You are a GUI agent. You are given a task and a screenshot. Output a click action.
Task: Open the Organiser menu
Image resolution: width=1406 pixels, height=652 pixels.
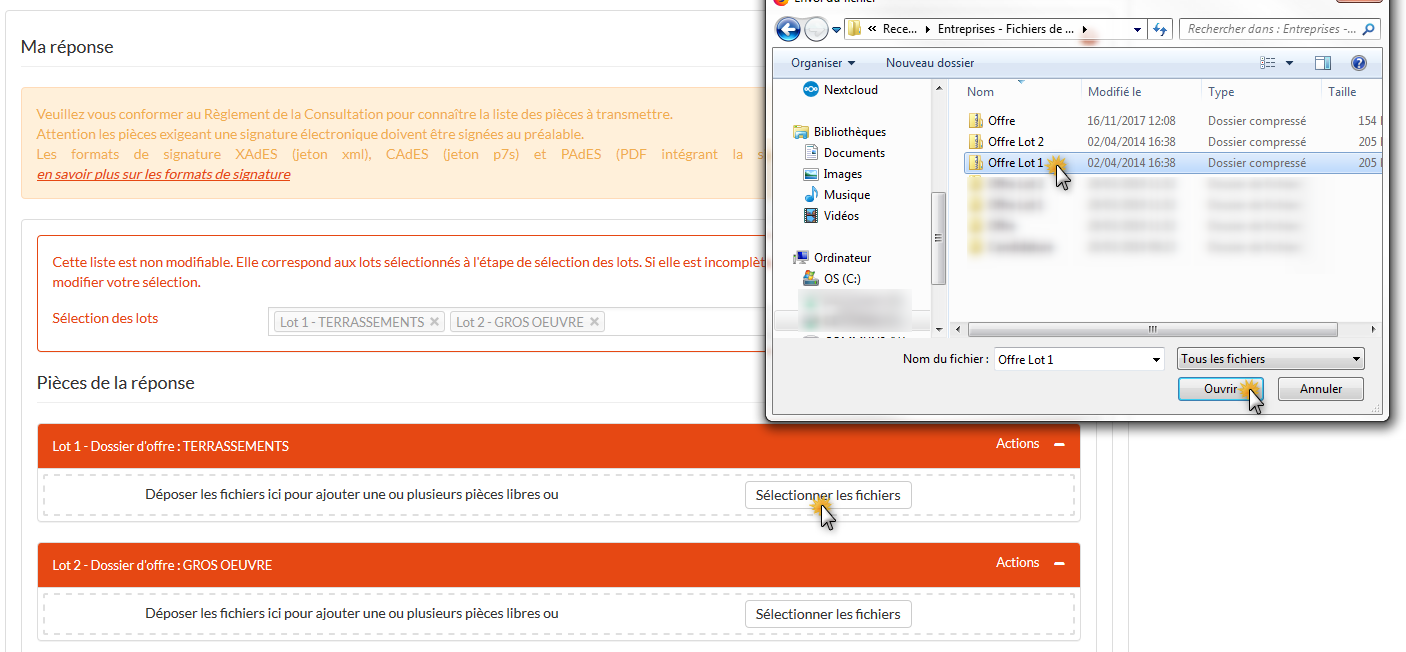coord(822,63)
